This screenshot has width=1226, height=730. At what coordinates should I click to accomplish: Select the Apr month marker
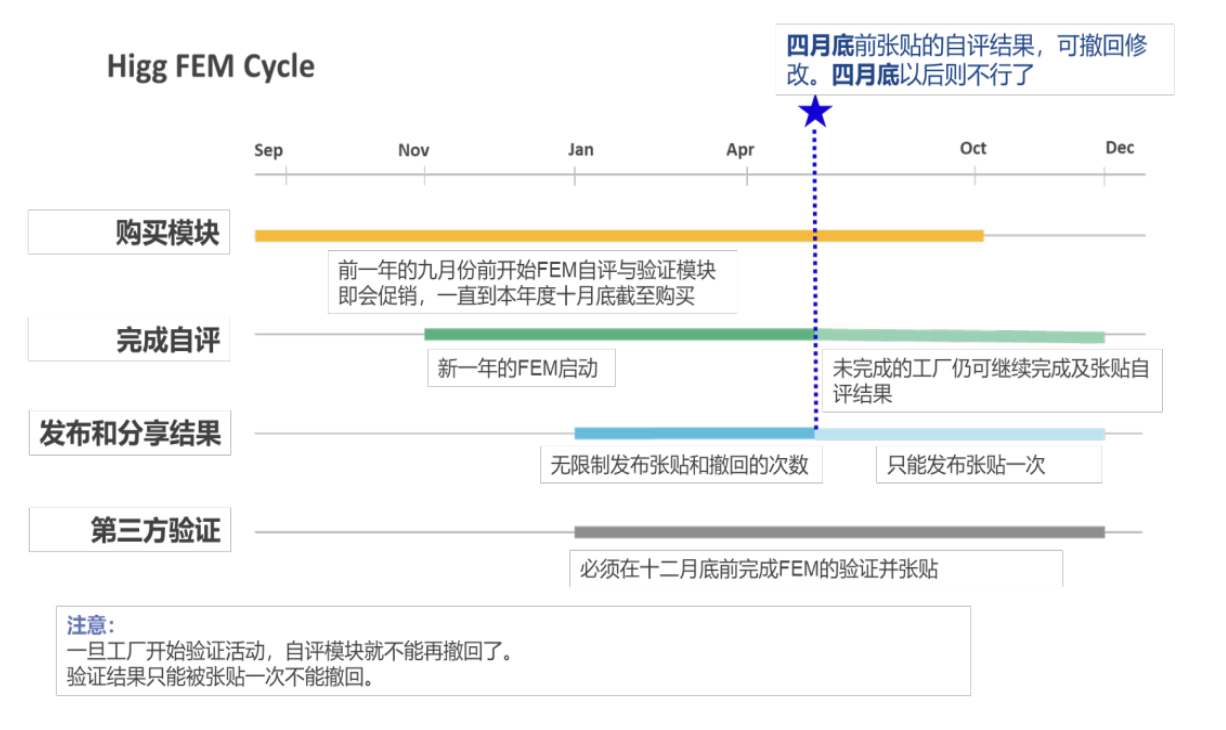tap(740, 151)
